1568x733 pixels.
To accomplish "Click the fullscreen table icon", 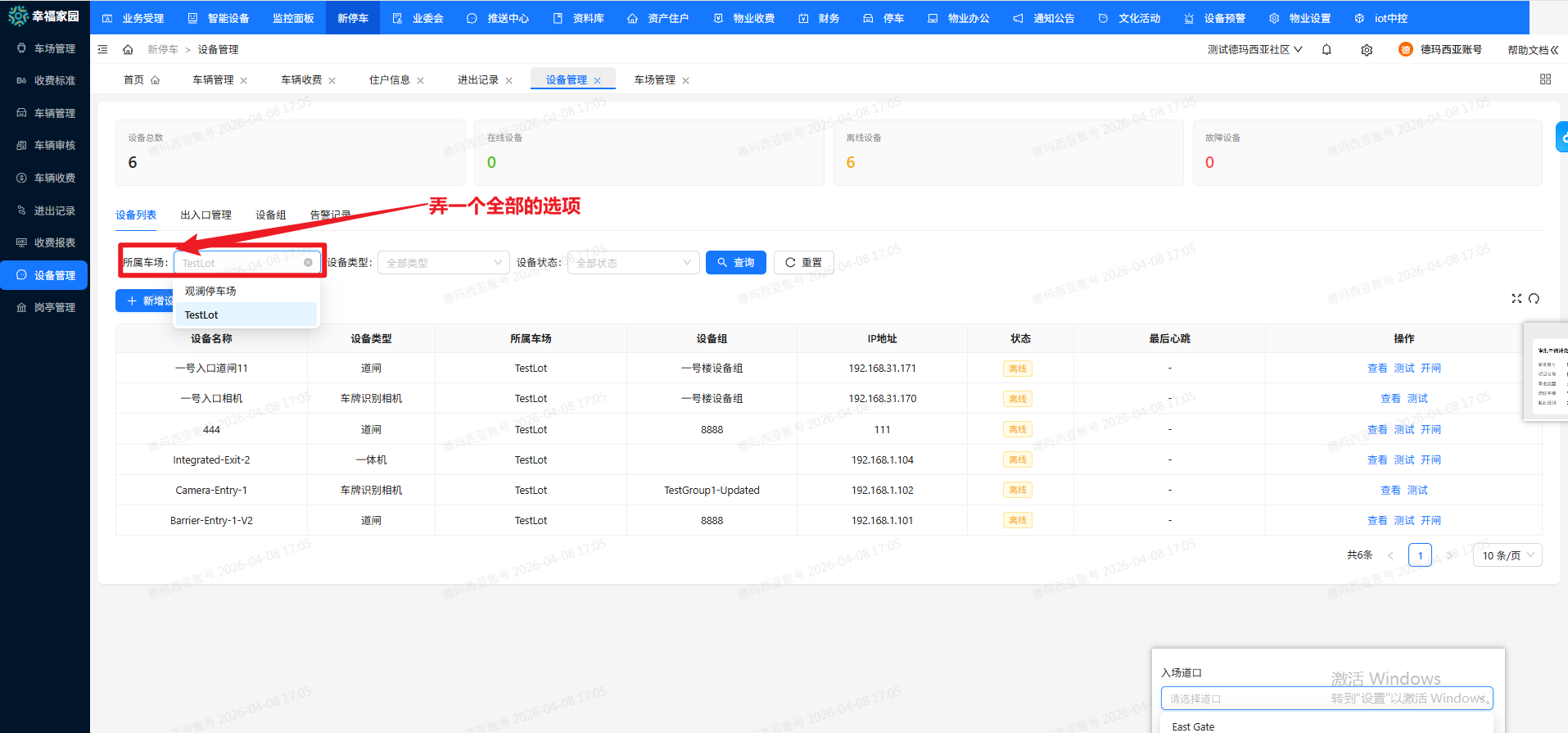I will 1516,299.
